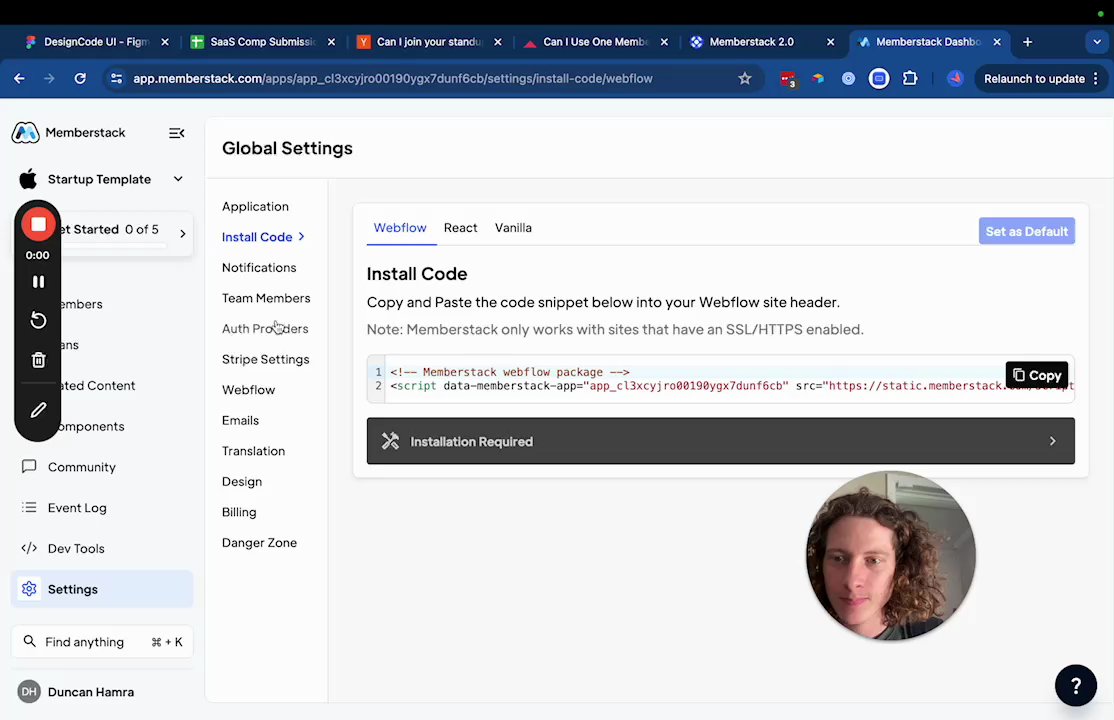This screenshot has width=1114, height=720.
Task: Click the Community chat bubble icon
Action: click(29, 466)
